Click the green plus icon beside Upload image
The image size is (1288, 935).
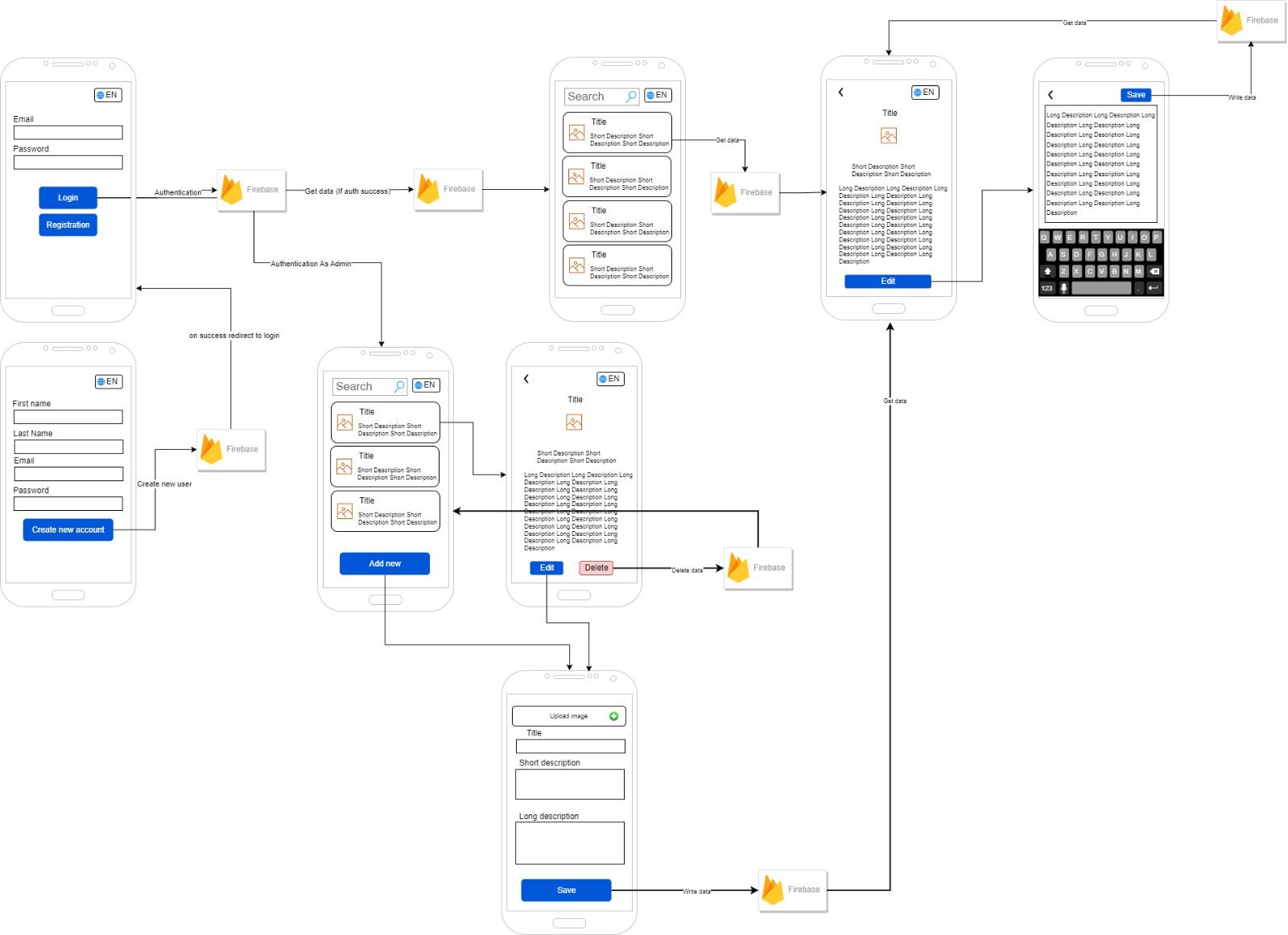tap(614, 715)
